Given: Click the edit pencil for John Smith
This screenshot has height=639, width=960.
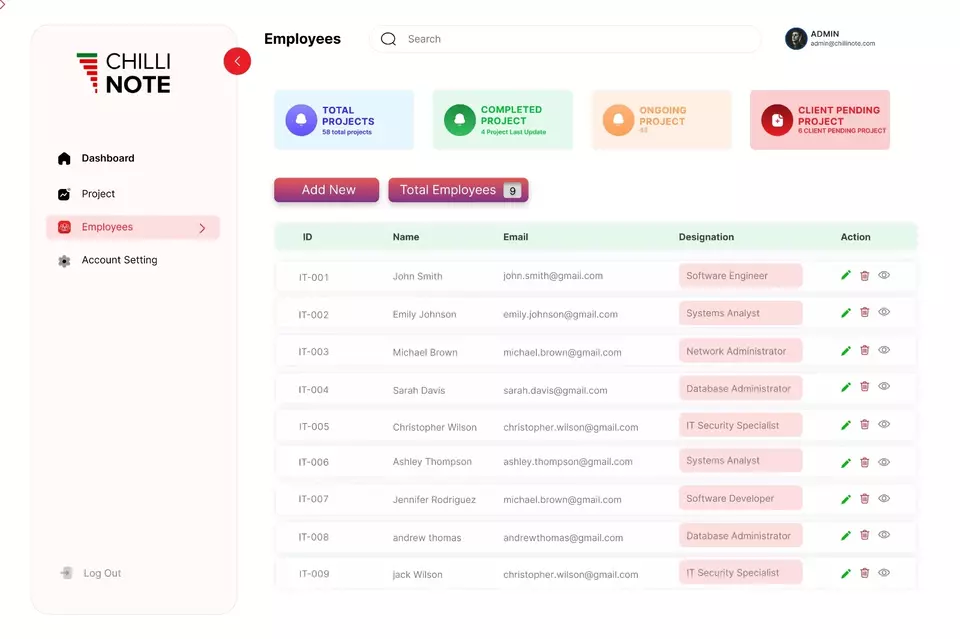Looking at the screenshot, I should point(846,275).
